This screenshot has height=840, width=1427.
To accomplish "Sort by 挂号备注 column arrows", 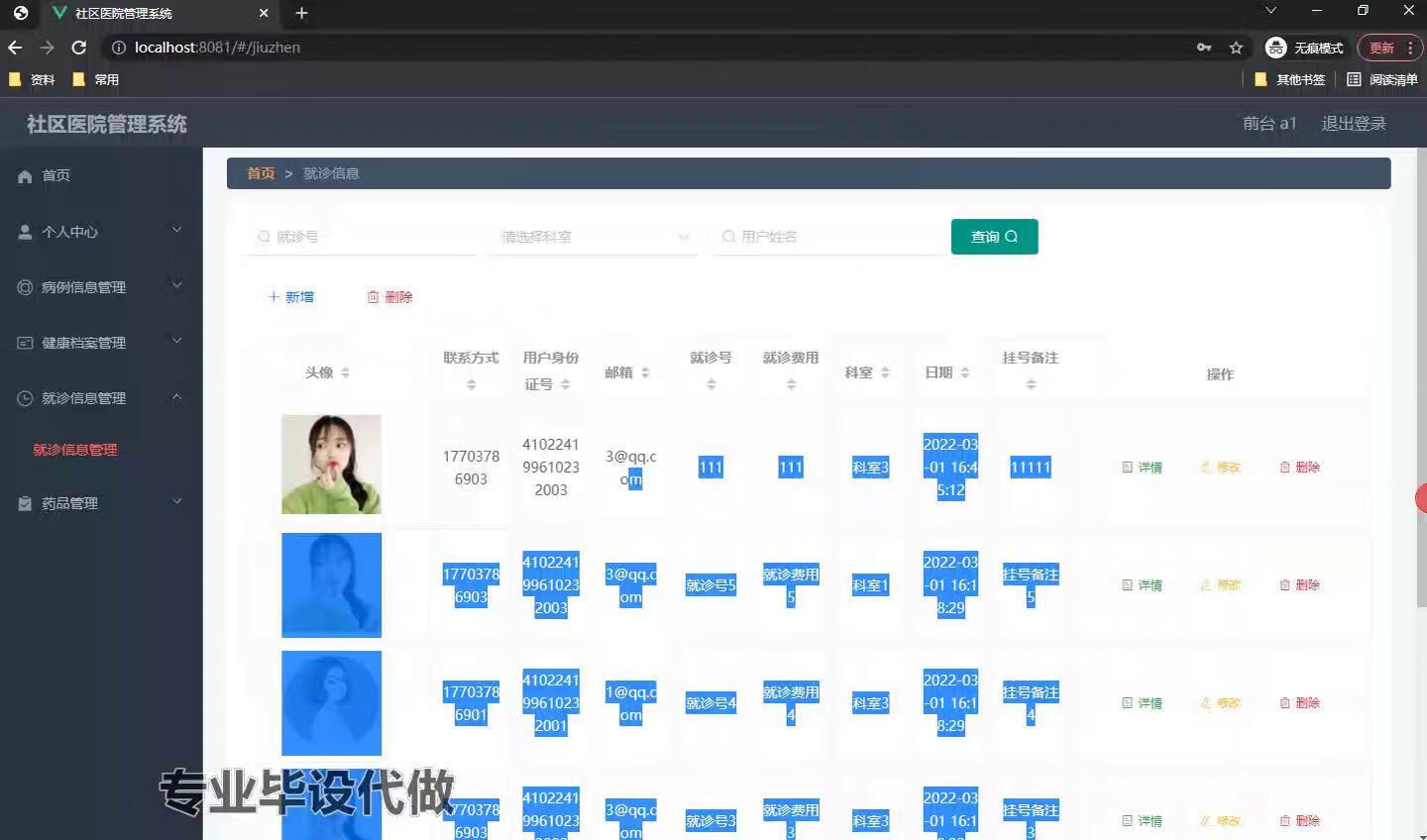I will (x=1031, y=384).
